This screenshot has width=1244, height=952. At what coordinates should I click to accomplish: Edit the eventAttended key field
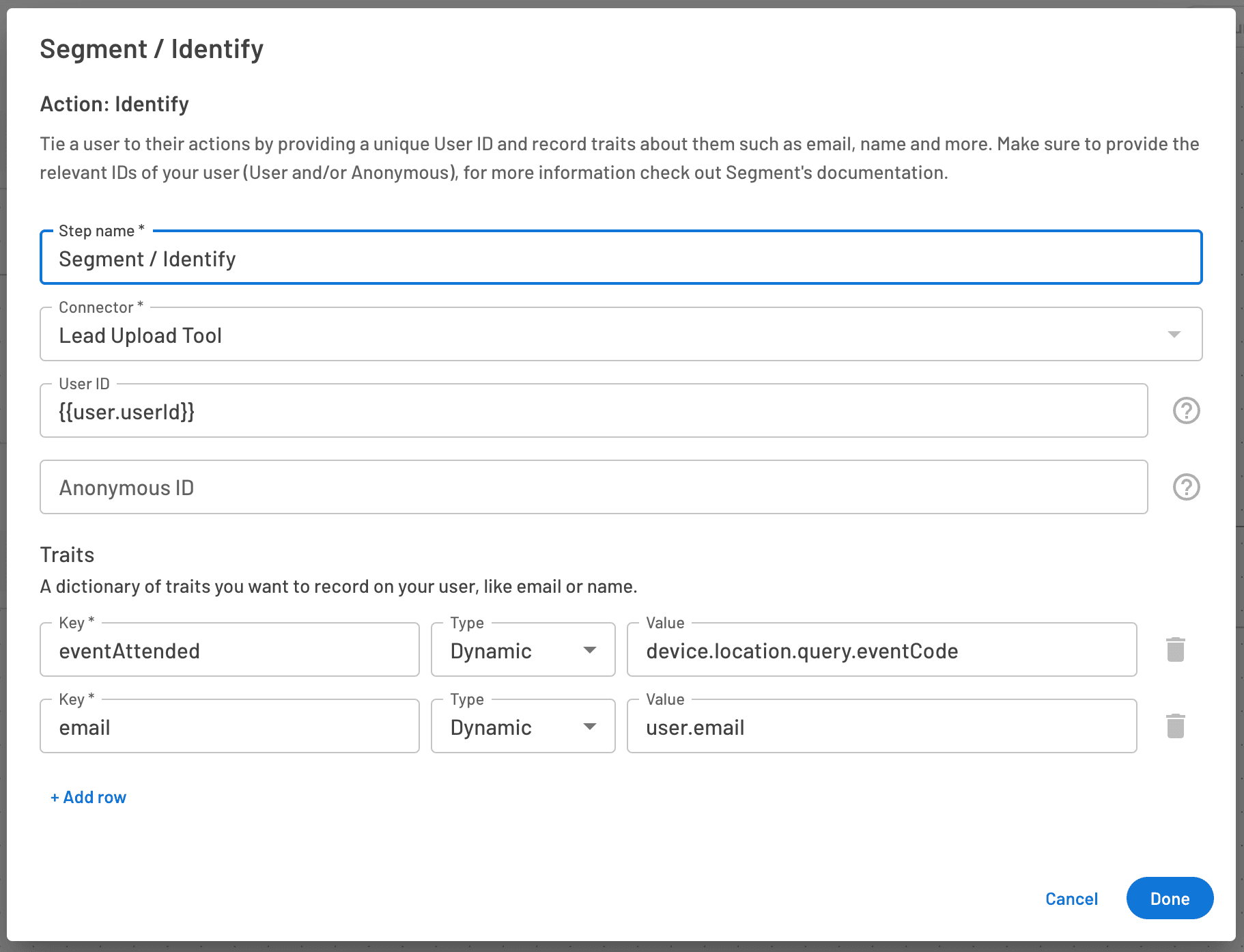tap(229, 651)
